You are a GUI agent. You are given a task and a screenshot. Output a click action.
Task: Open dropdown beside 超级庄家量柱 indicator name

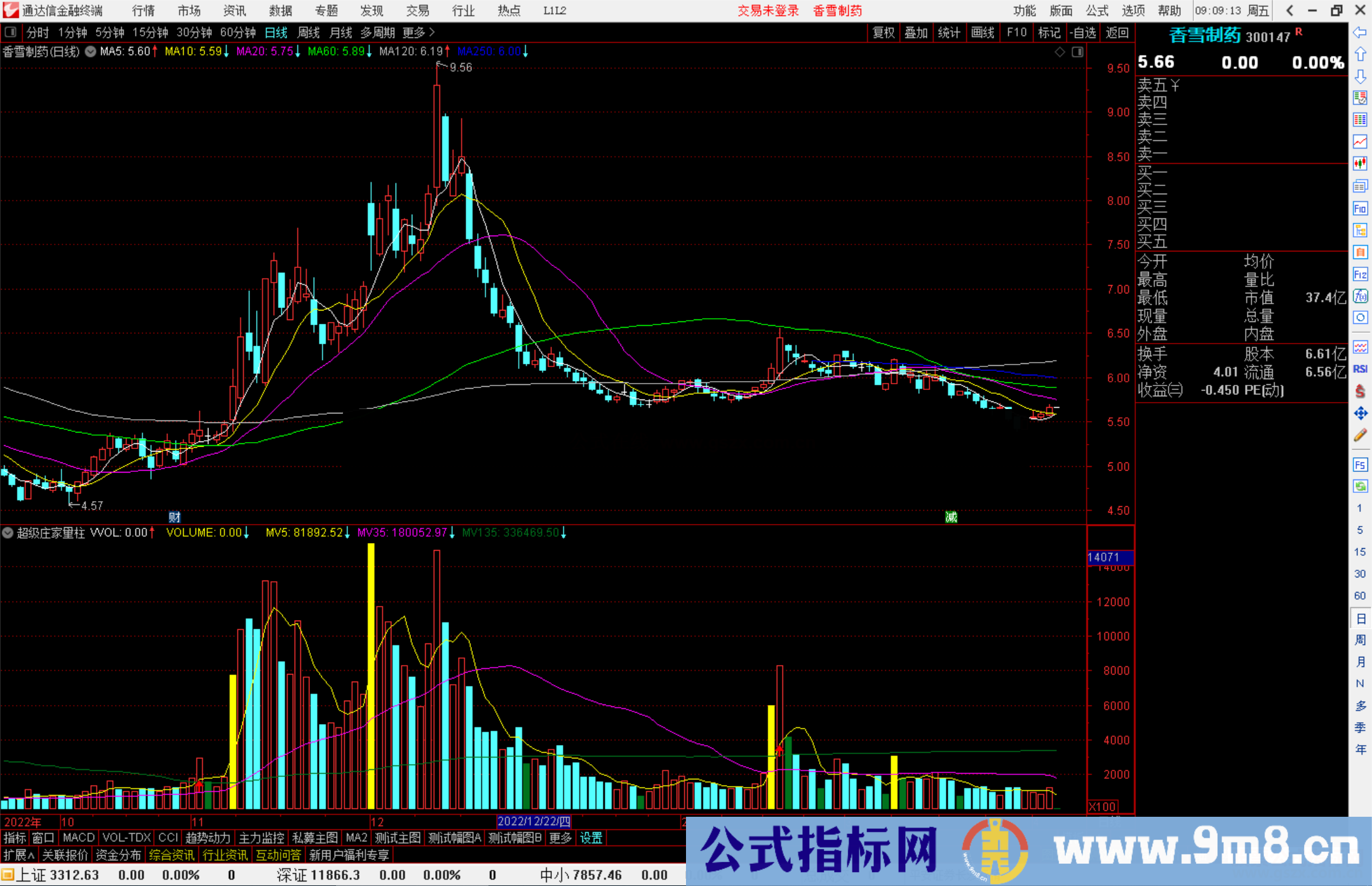(x=8, y=533)
